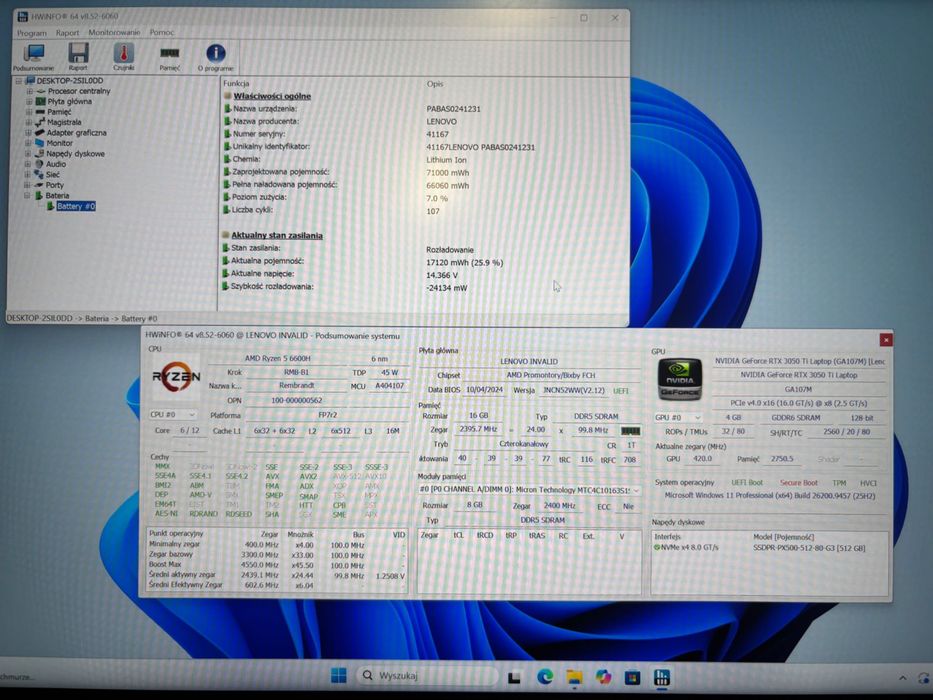This screenshot has width=933, height=700.
Task: Close the Podsumowanie systemu window
Action: click(885, 339)
